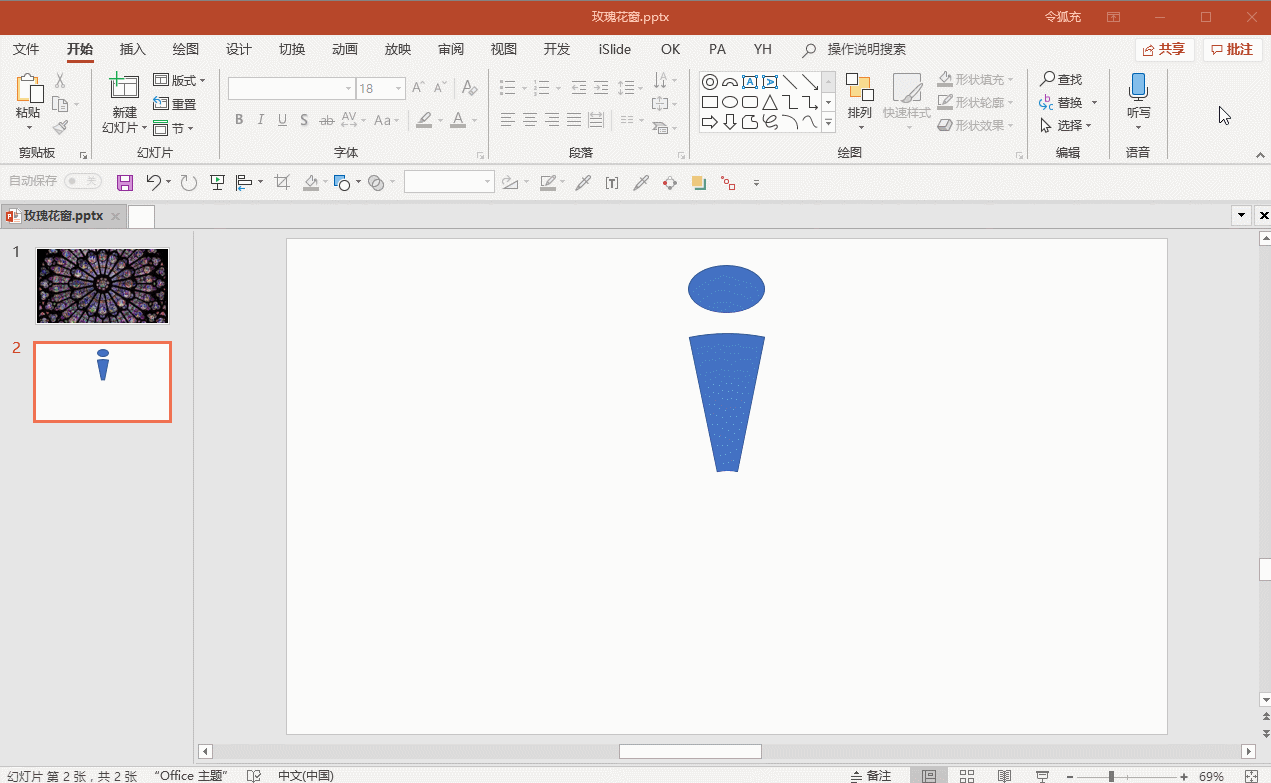Click the crop icon in quick access toolbar

(x=282, y=182)
